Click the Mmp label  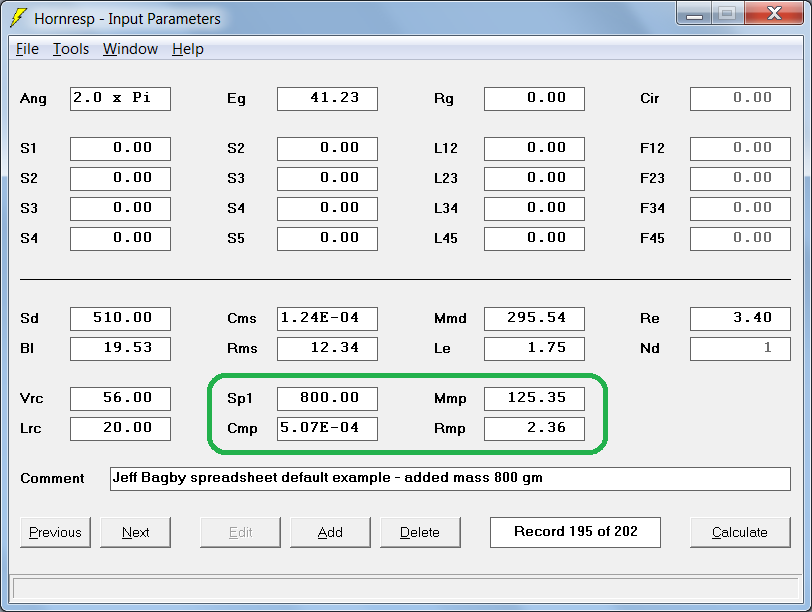450,399
